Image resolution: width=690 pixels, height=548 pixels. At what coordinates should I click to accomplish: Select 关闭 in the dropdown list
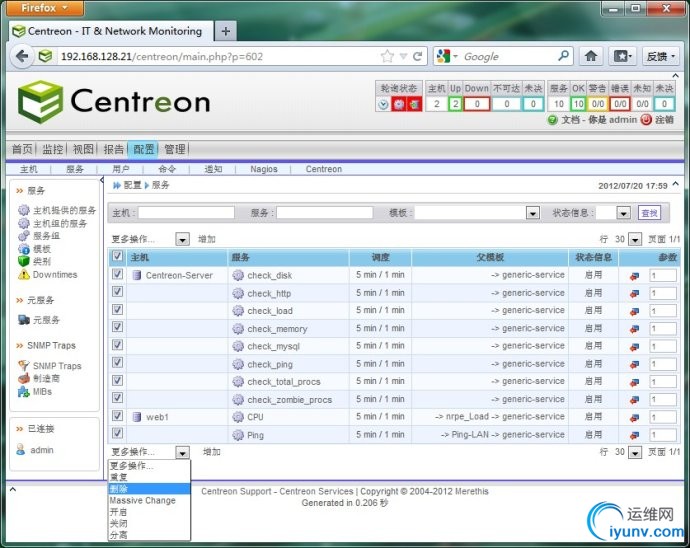tap(149, 523)
